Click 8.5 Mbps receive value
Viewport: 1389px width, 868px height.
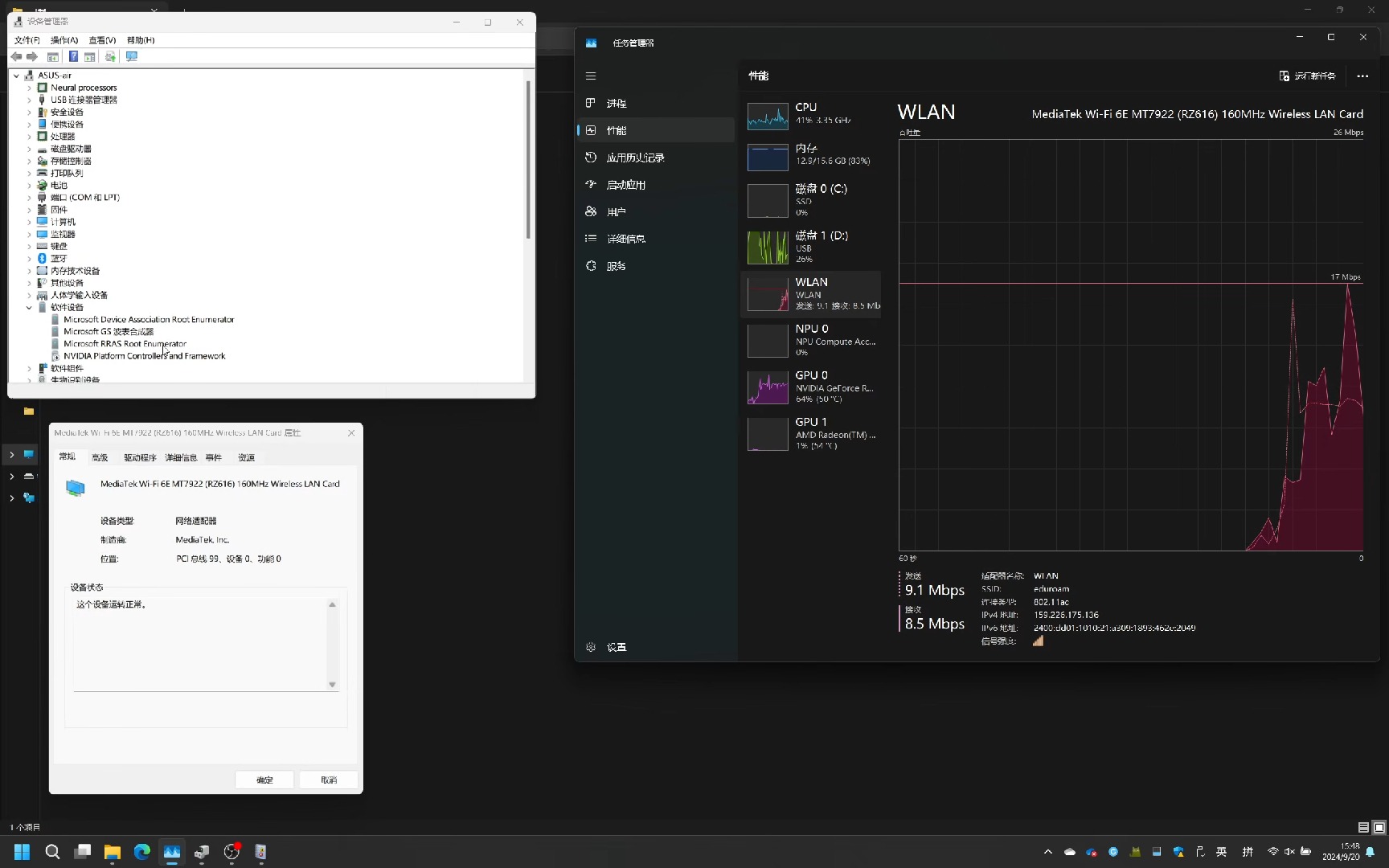(x=935, y=624)
